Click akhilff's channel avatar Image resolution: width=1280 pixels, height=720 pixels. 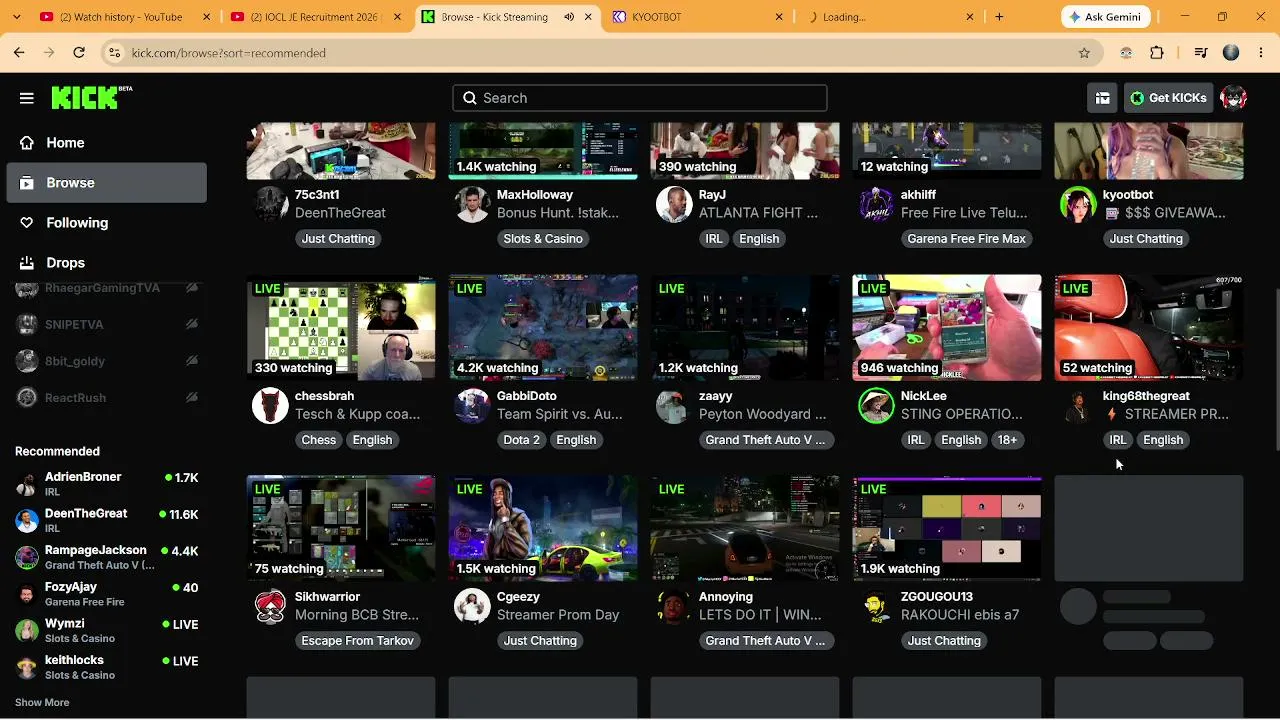click(876, 205)
